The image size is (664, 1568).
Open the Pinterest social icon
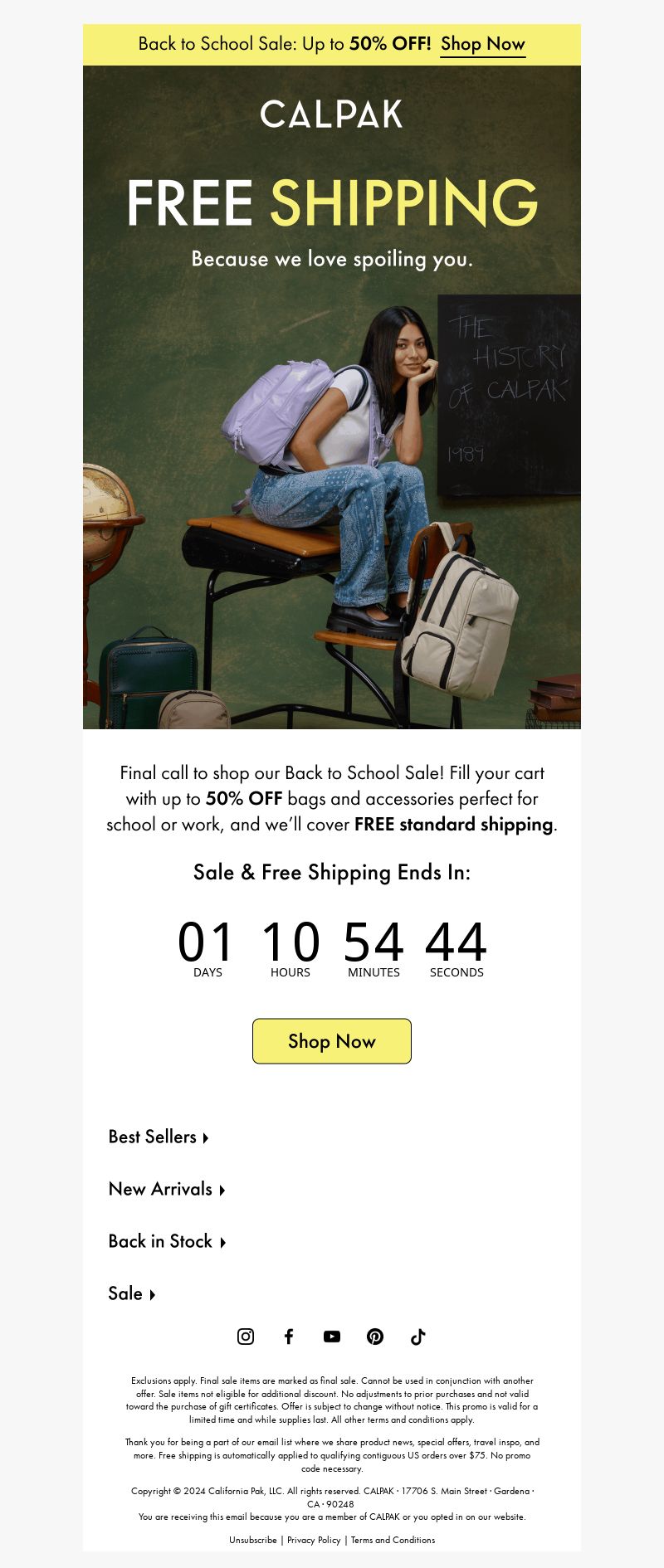coord(375,1337)
